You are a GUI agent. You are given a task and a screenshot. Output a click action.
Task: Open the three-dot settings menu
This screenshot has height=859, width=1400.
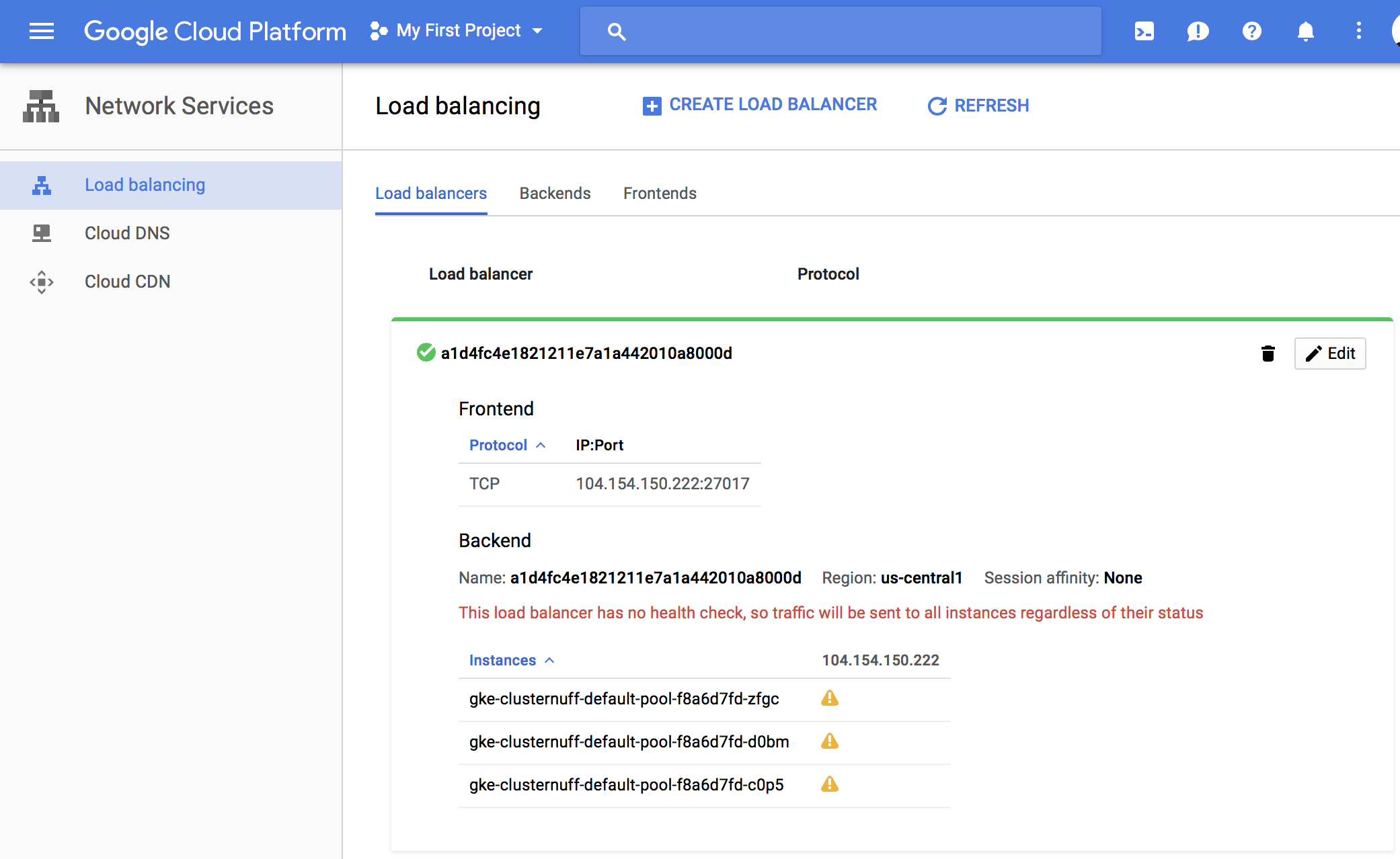pos(1358,31)
